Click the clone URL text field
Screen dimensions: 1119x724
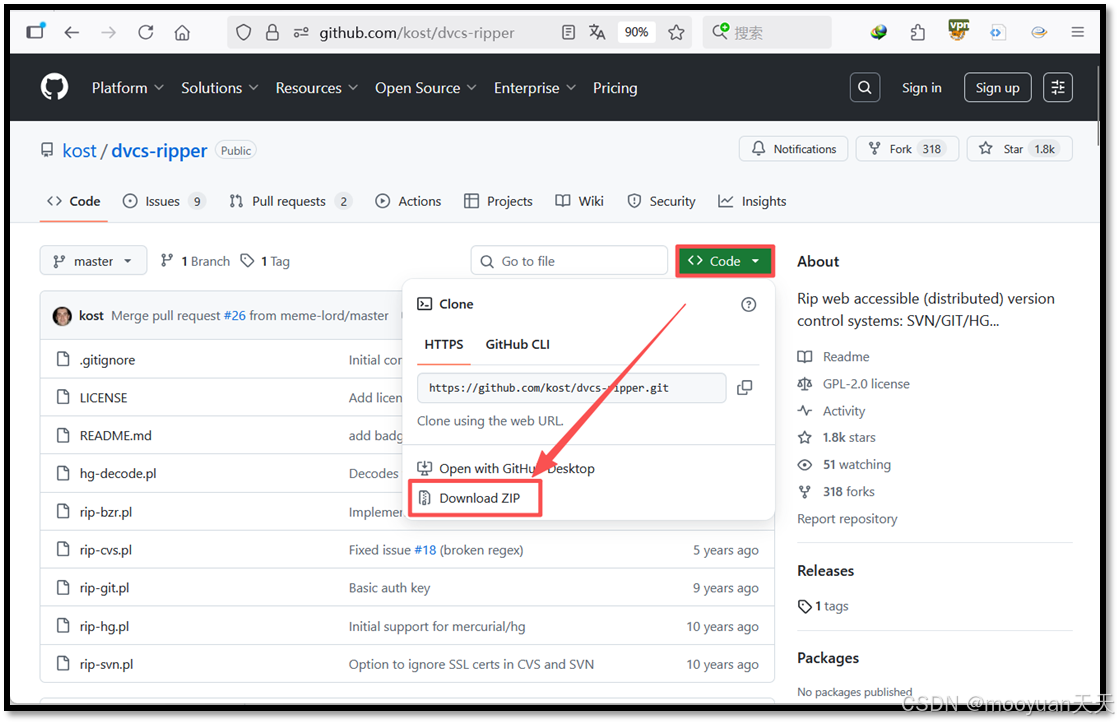click(572, 387)
